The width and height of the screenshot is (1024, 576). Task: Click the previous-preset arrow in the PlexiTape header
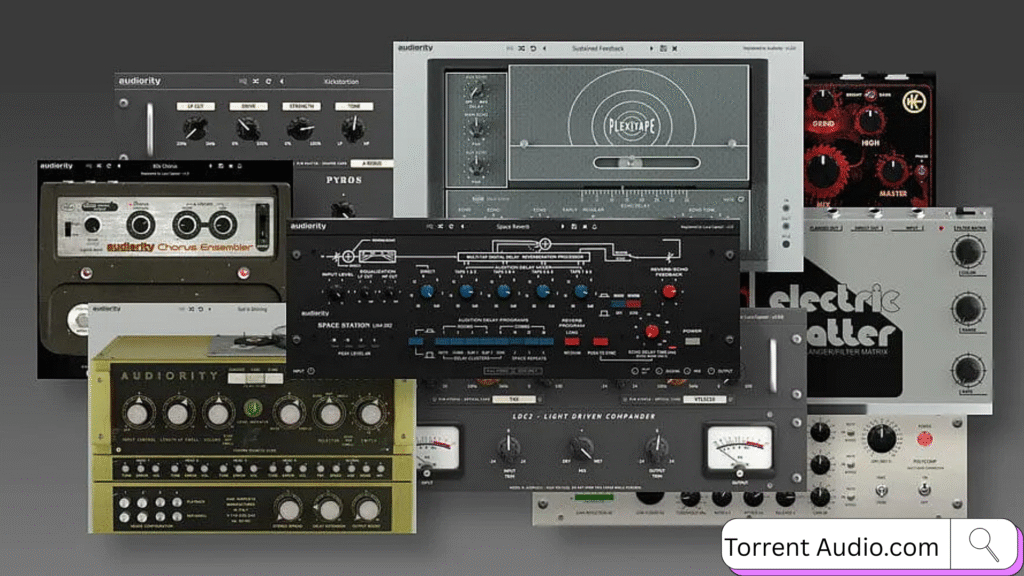click(544, 46)
